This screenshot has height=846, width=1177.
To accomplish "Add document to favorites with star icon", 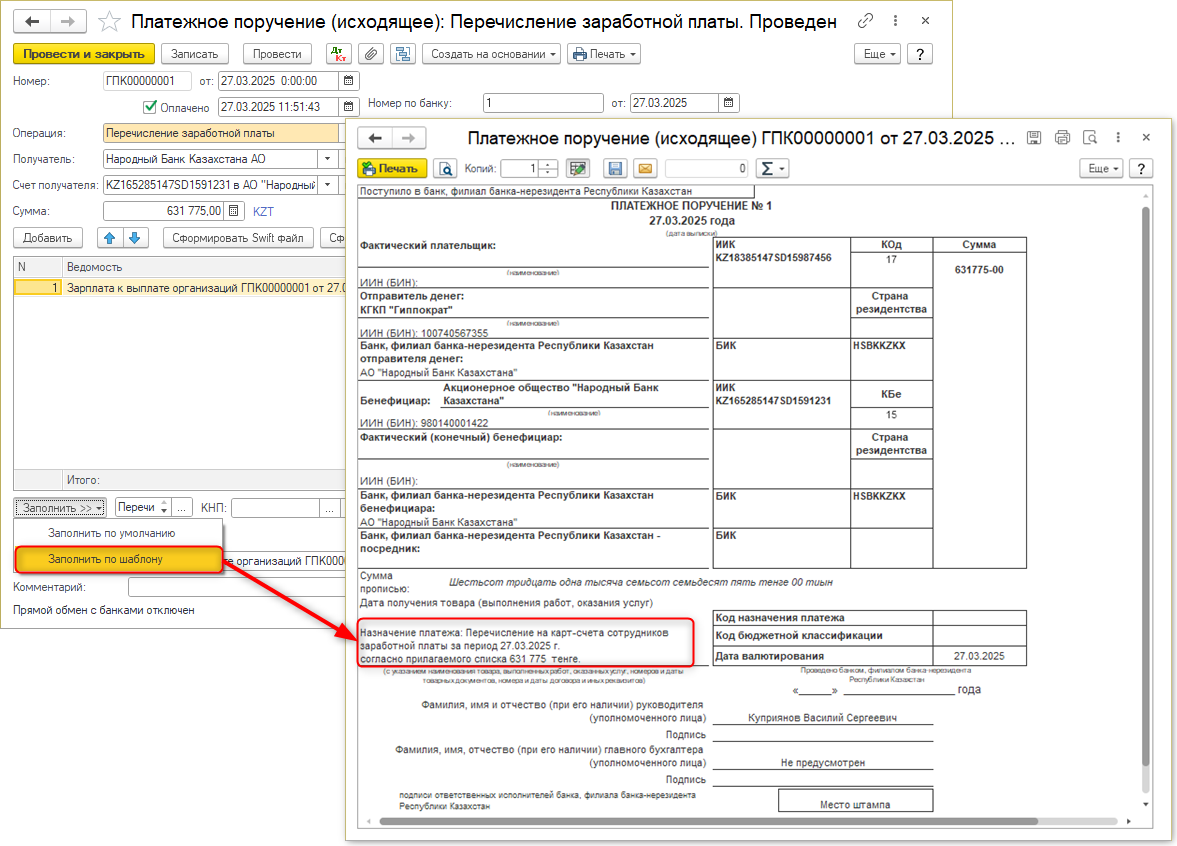I will (x=112, y=22).
